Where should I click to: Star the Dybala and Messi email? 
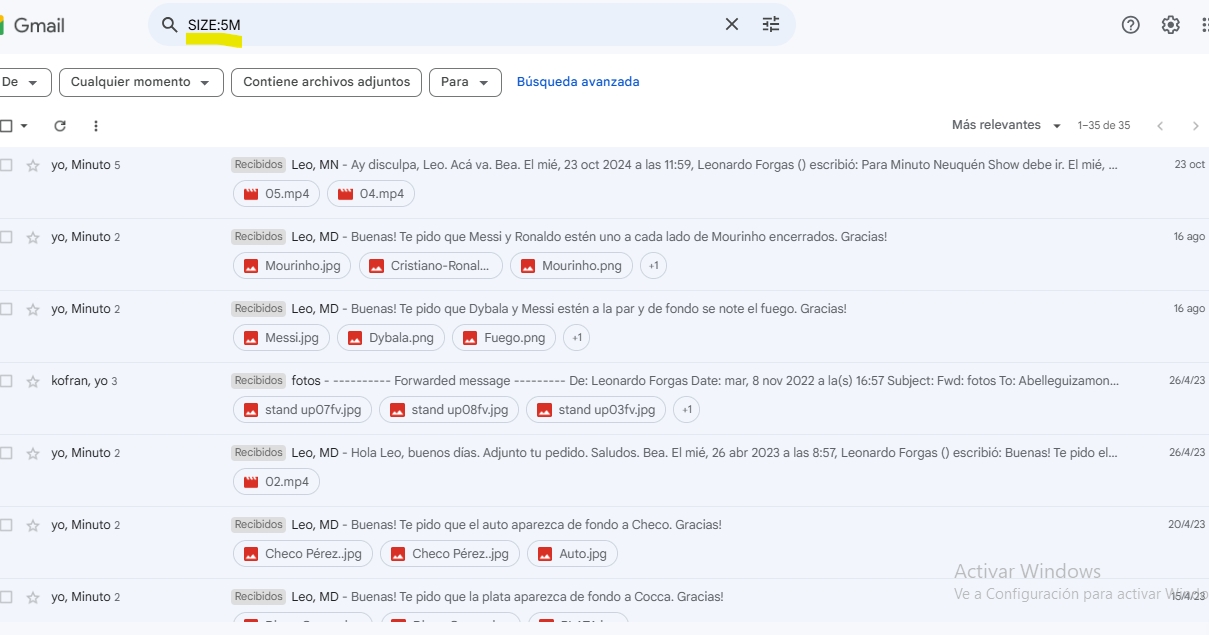coord(33,309)
